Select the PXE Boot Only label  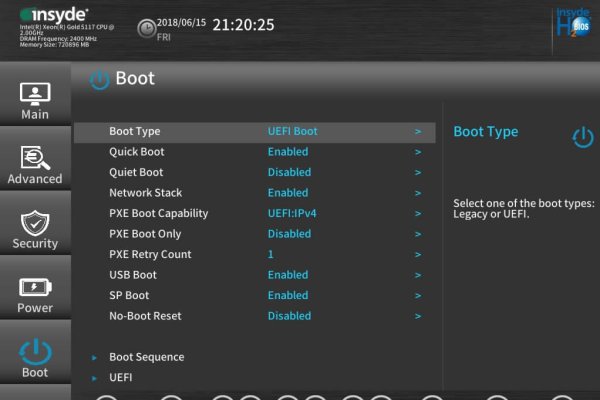tap(145, 234)
